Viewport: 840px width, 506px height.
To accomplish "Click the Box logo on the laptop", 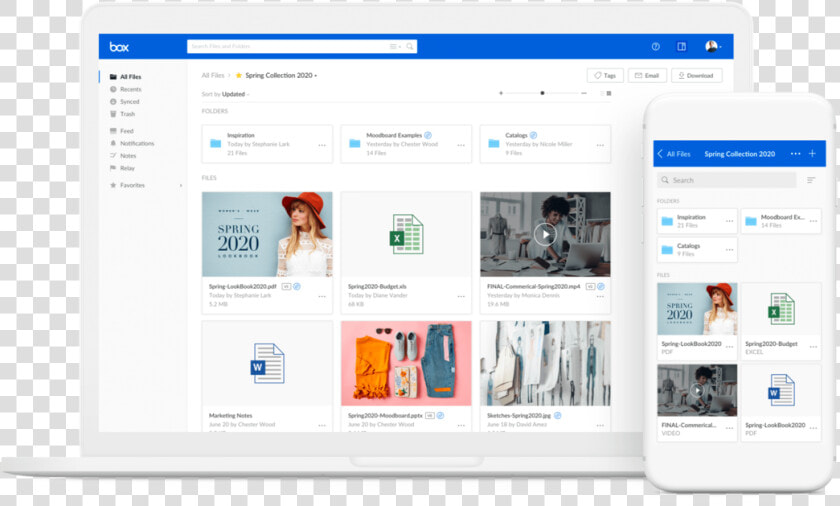I will point(119,47).
